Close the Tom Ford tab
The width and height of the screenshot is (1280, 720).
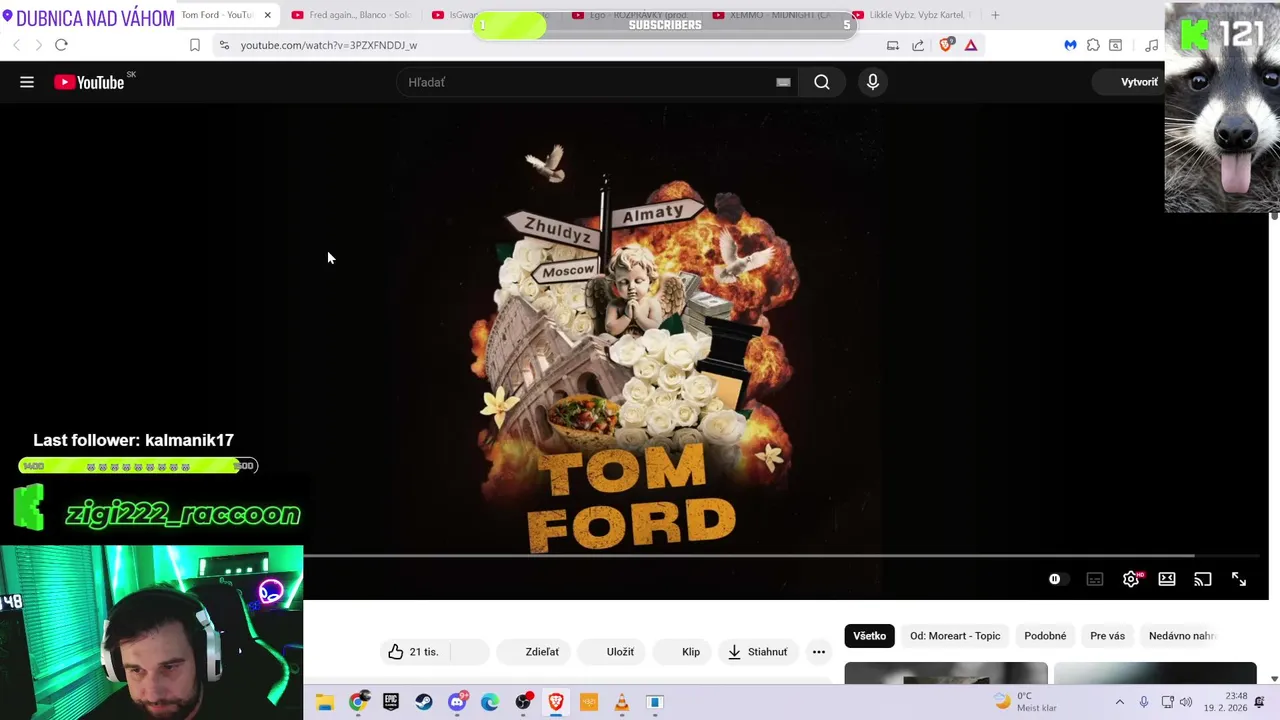[x=267, y=15]
